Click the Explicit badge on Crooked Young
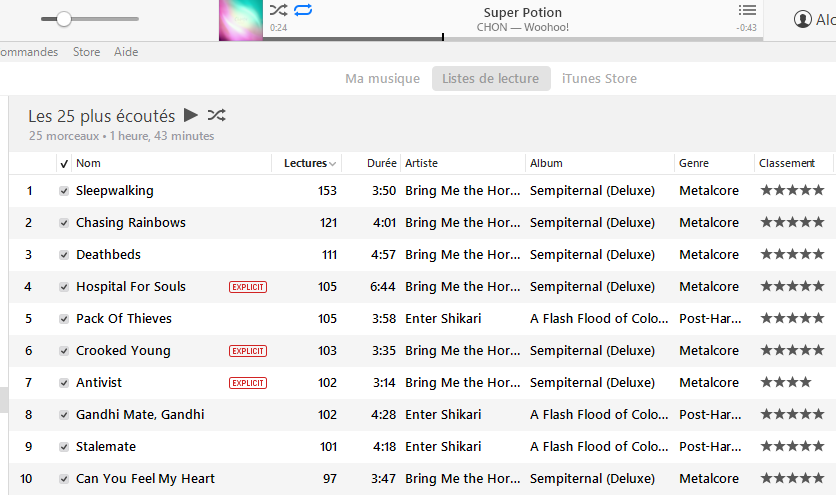The image size is (836, 495). pos(248,351)
